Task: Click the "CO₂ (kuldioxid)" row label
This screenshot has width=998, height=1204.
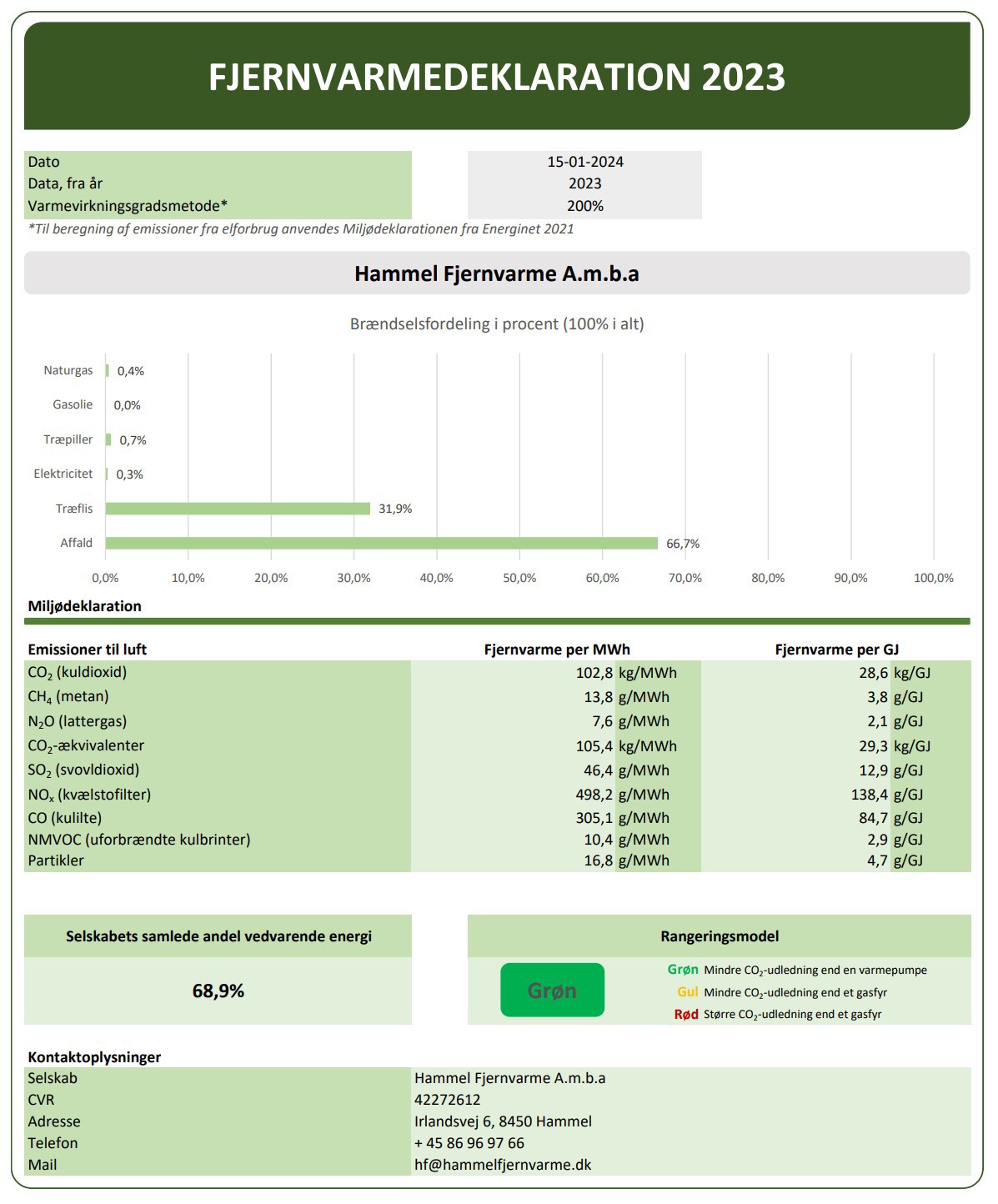Action: tap(78, 673)
